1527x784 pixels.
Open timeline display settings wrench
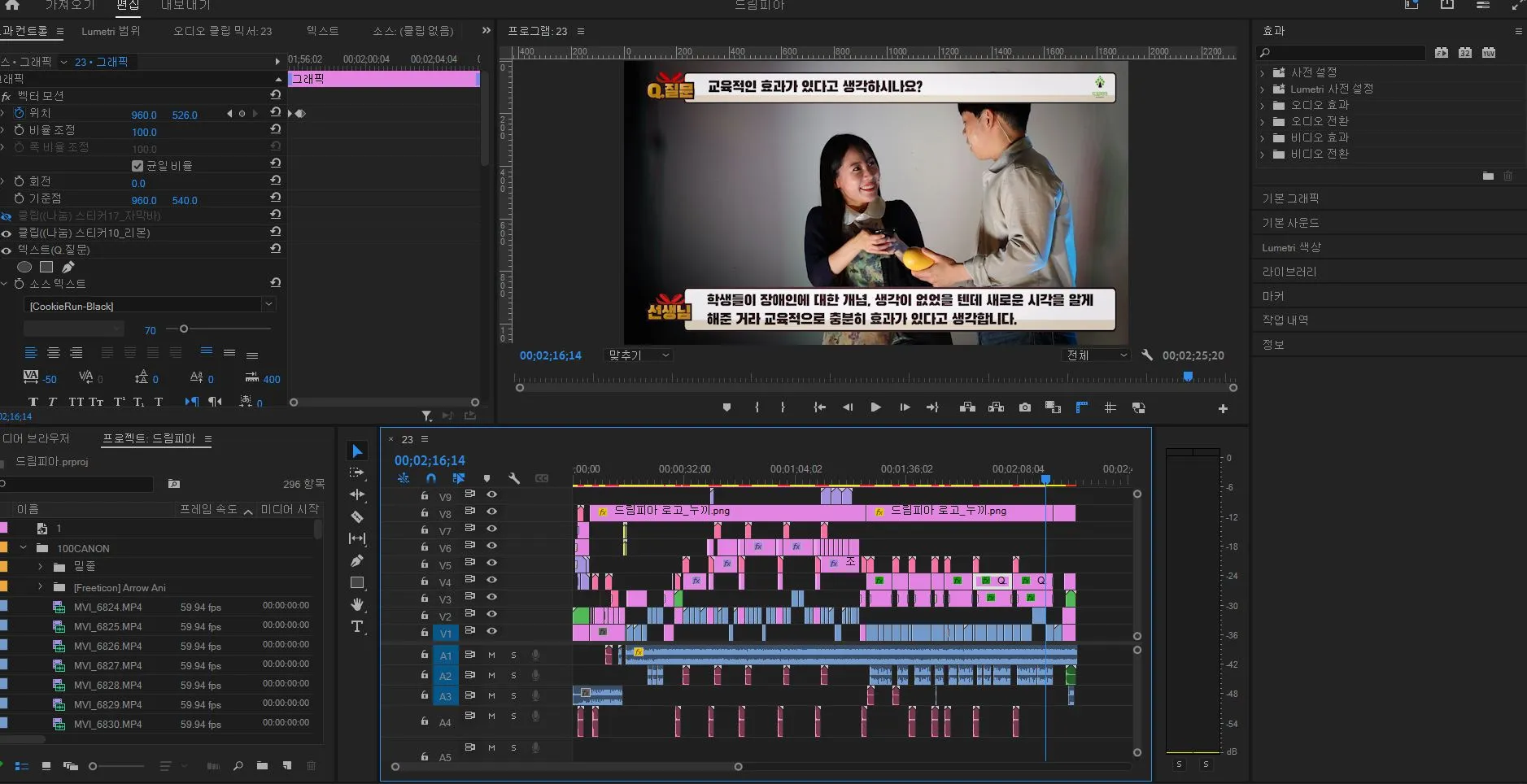(514, 478)
